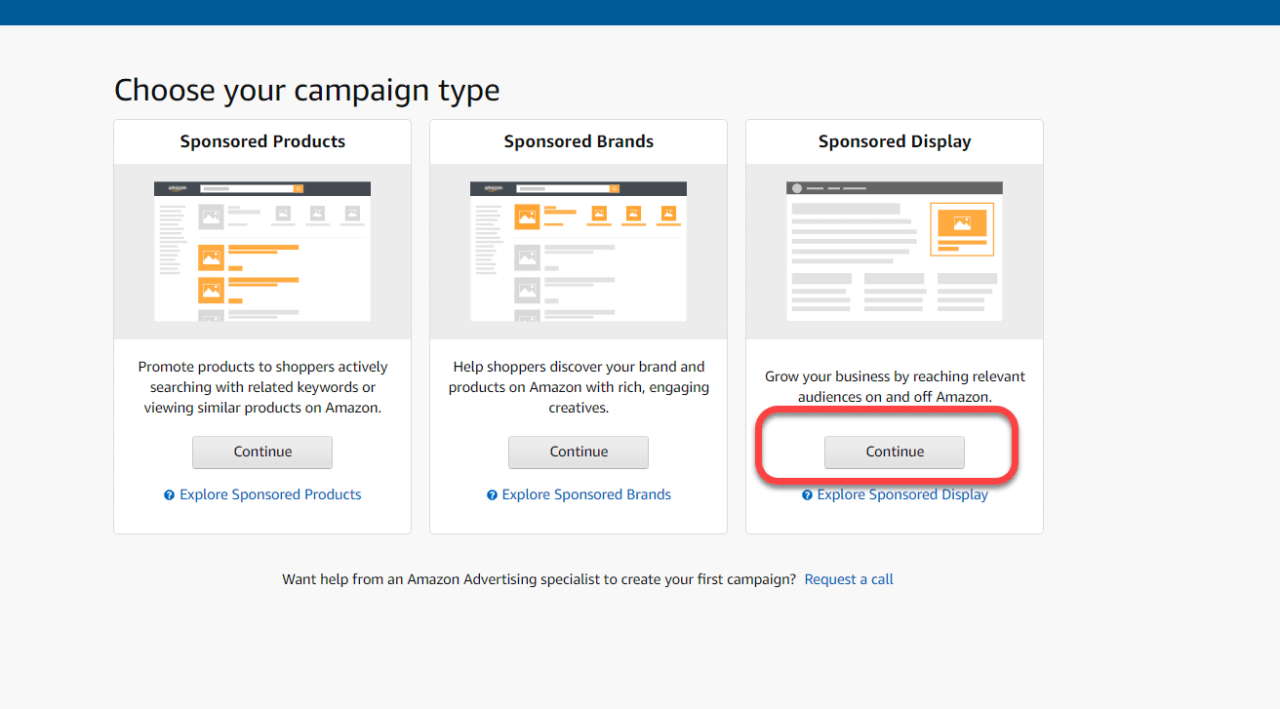Open the Explore Sponsored Brands link
The image size is (1280, 709).
click(x=586, y=494)
